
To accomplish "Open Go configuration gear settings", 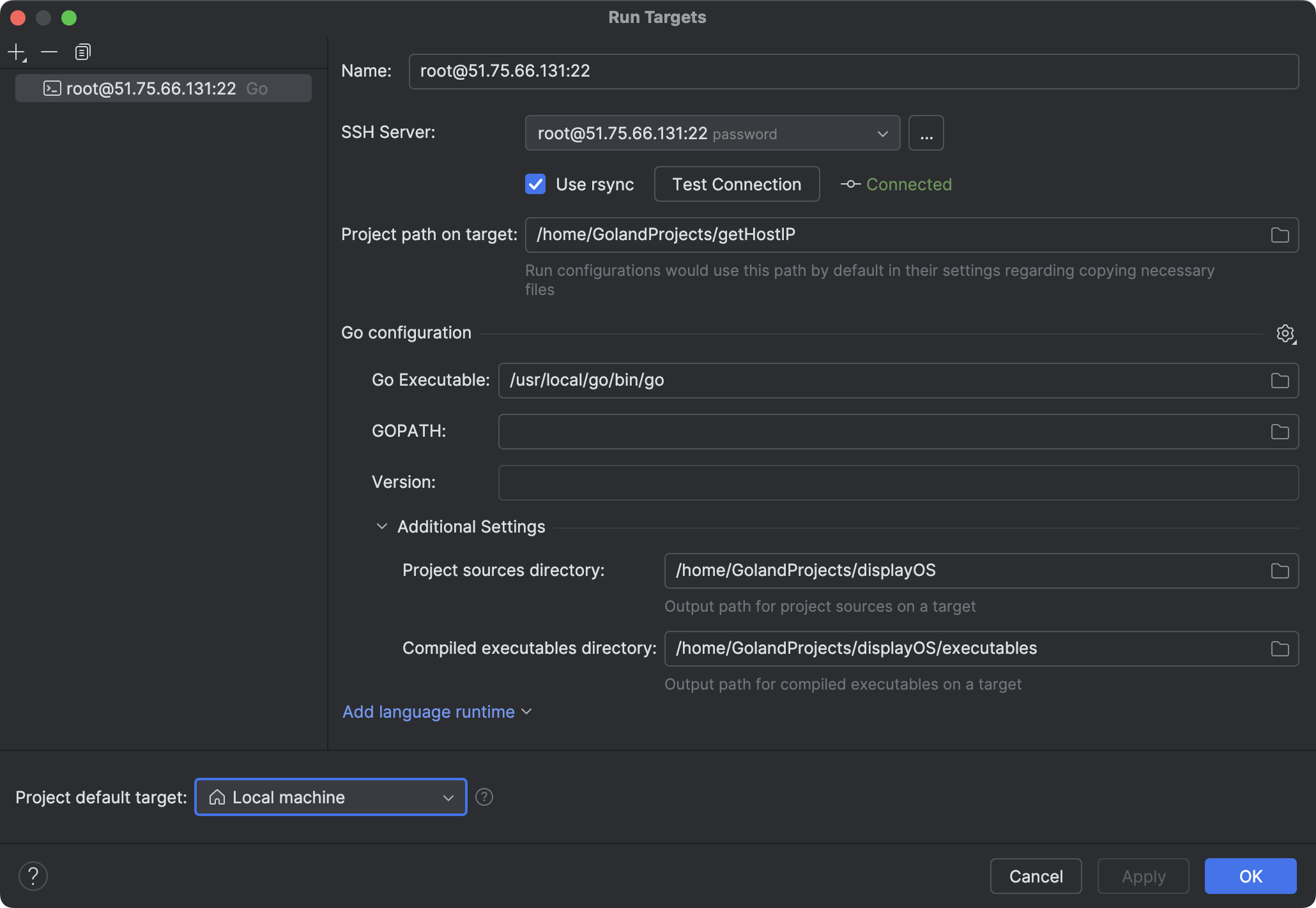I will 1285,333.
